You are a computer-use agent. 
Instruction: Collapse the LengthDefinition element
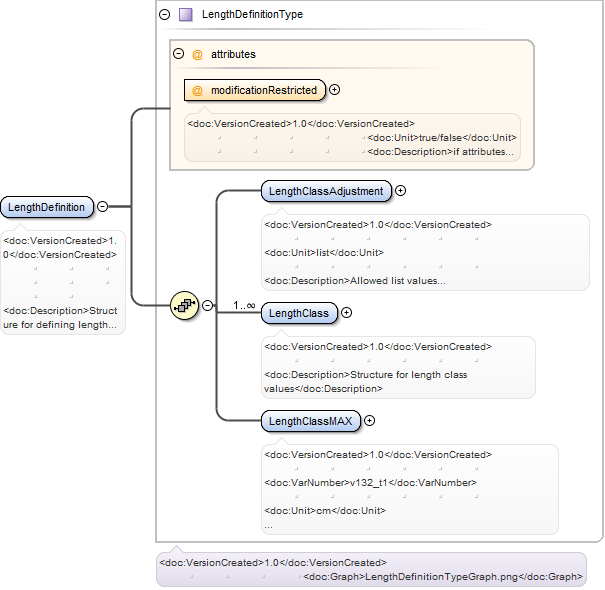pos(102,206)
